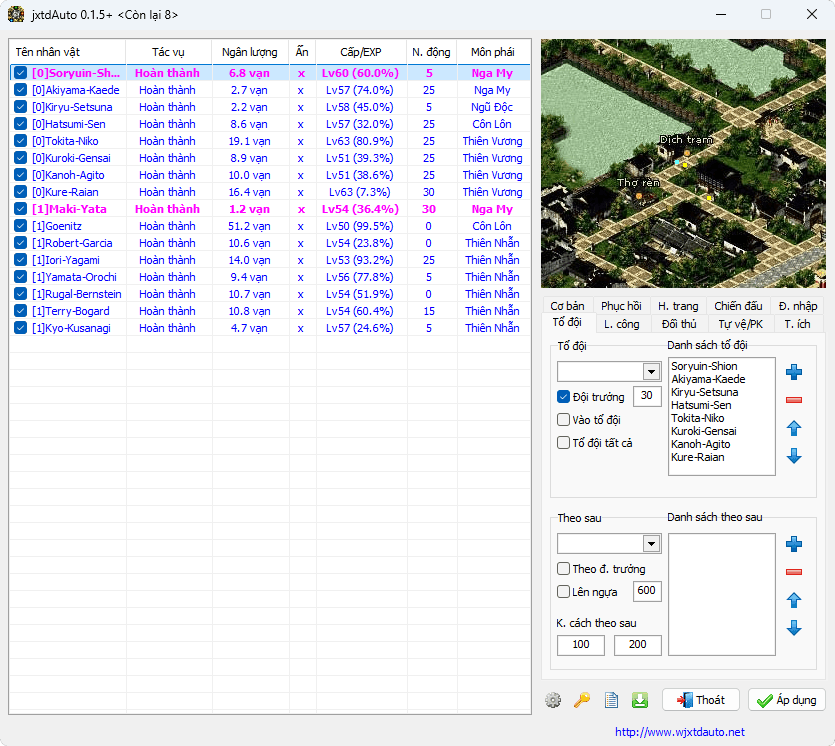
Task: Click the document page icon at the bottom
Action: point(611,700)
